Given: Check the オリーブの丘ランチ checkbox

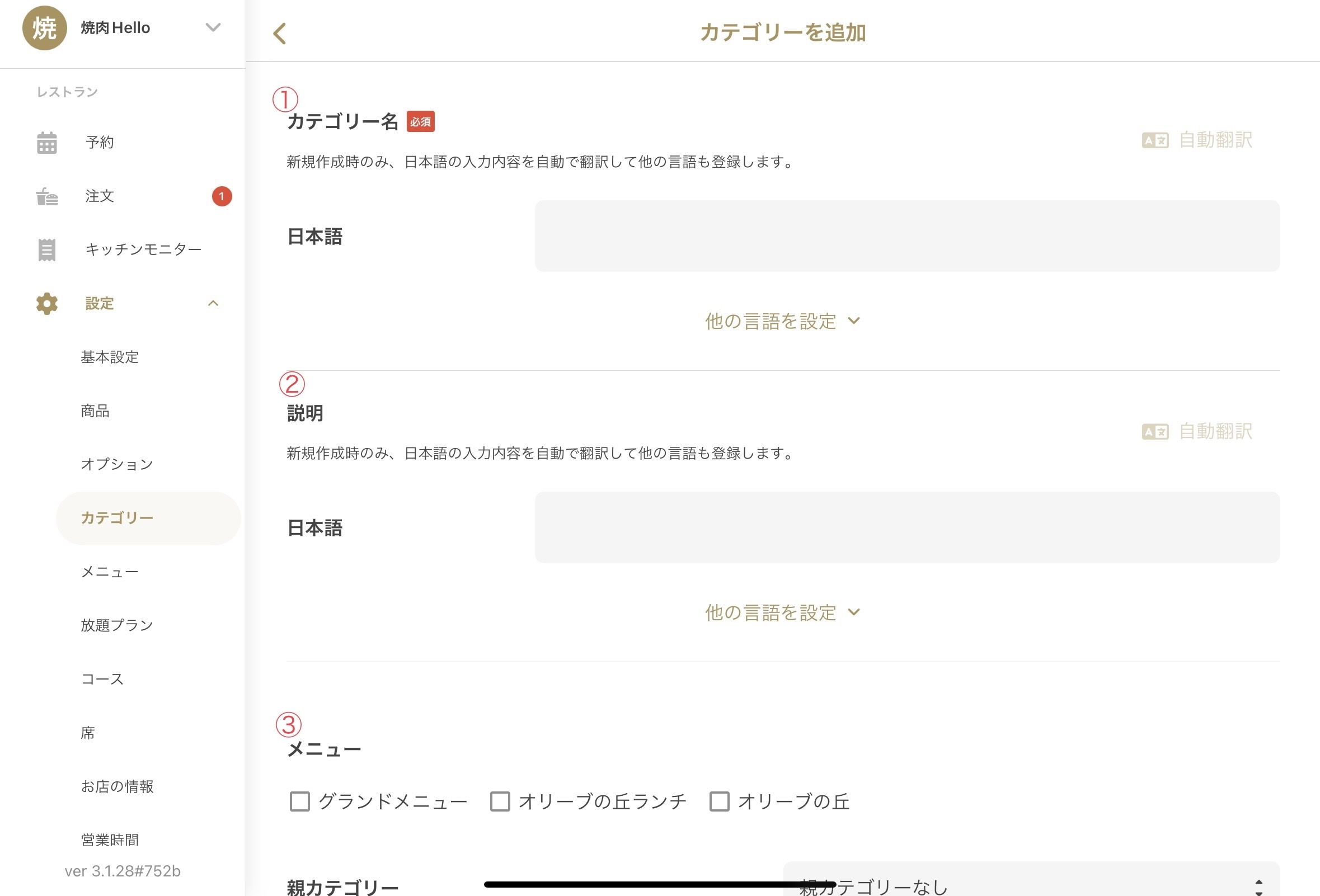Looking at the screenshot, I should [500, 801].
